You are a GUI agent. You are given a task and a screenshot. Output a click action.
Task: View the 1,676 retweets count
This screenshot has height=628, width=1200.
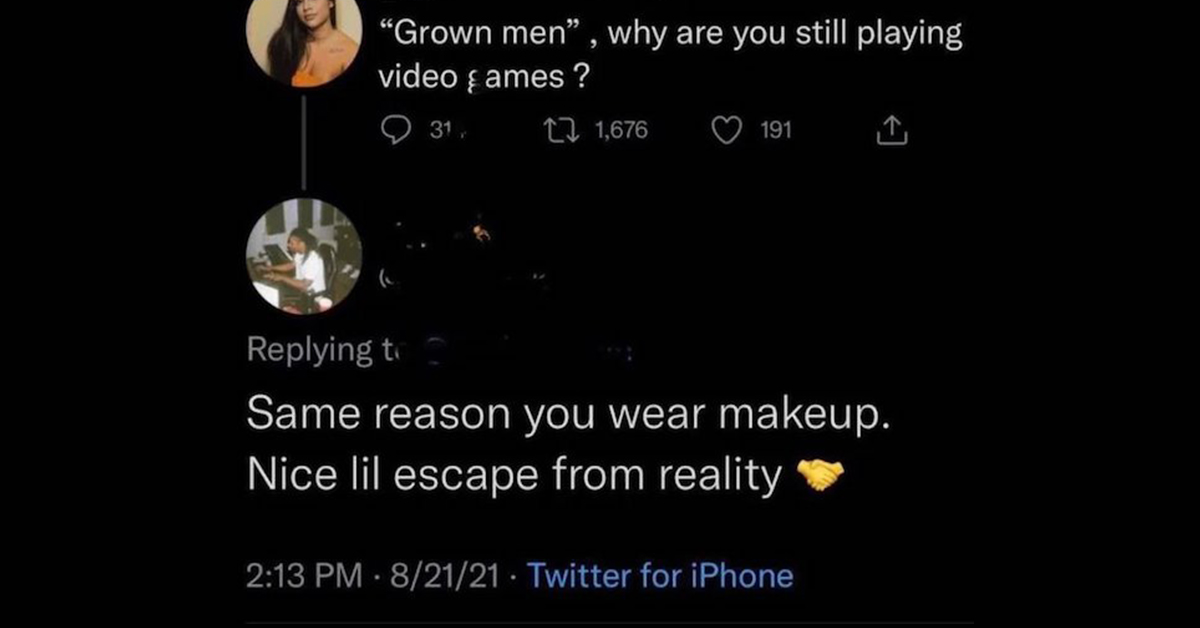620,130
